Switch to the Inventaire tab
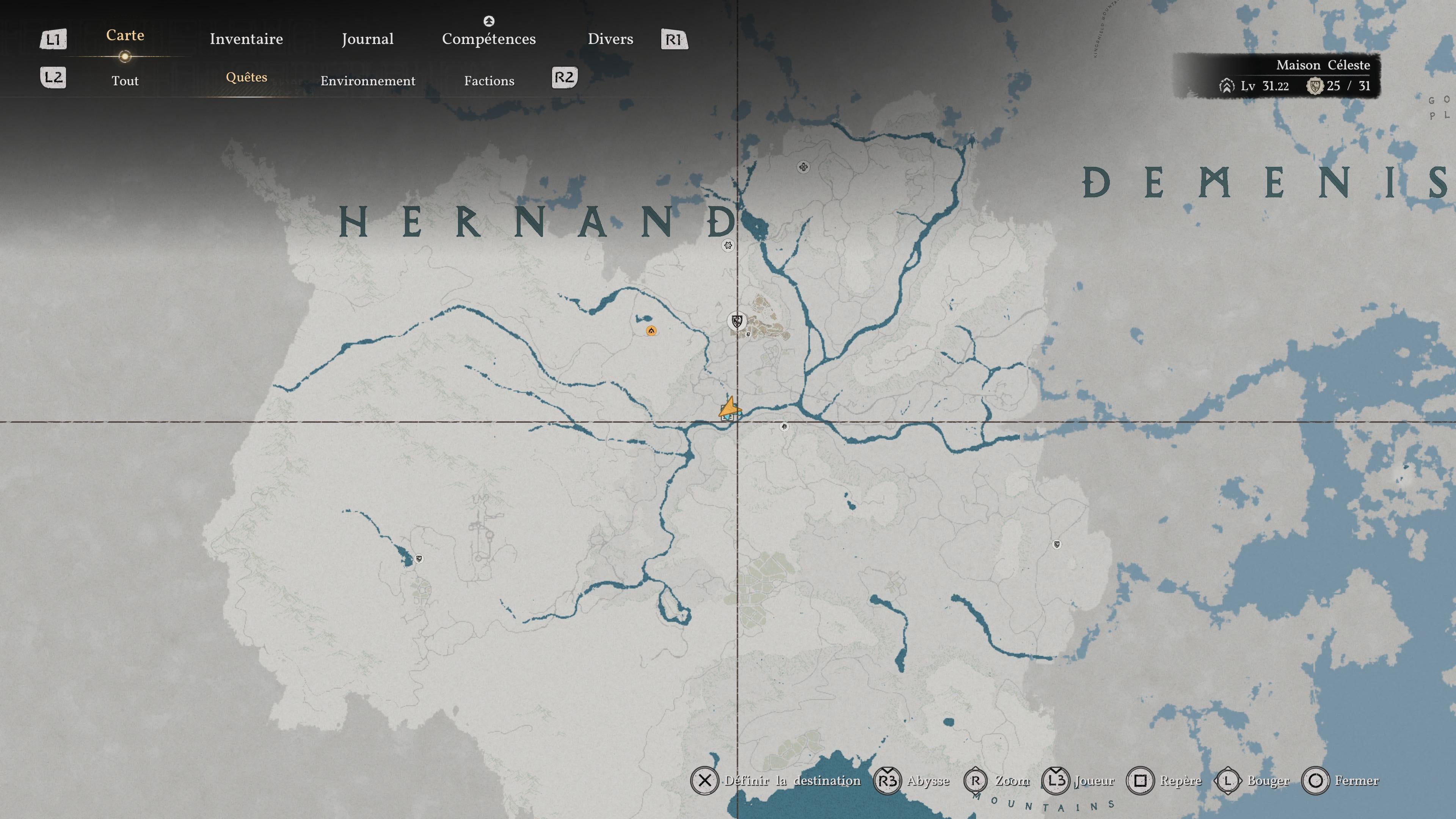Viewport: 1456px width, 819px height. pyautogui.click(x=246, y=39)
